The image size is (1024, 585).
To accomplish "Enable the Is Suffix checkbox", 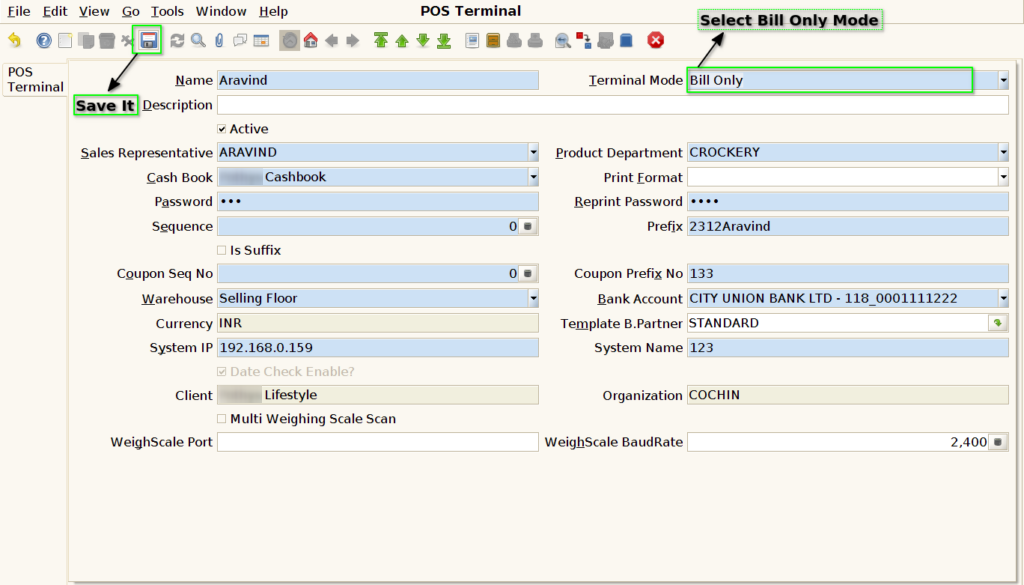I will [222, 250].
